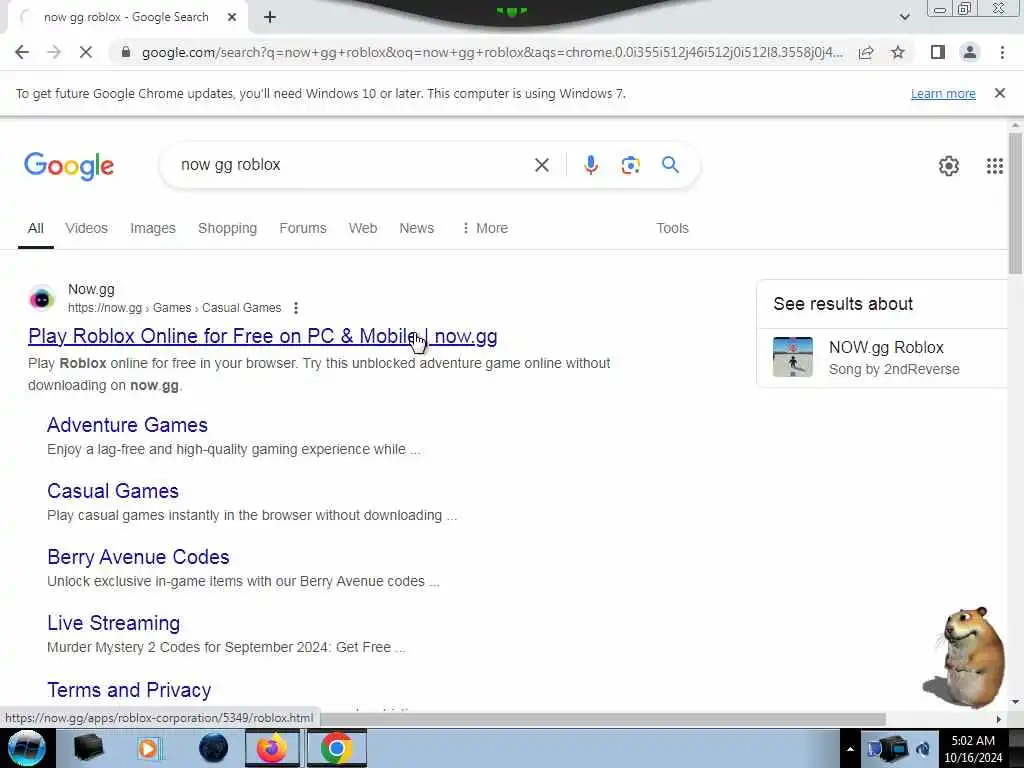Open the Adventure Games sitelink
The height and width of the screenshot is (768, 1024).
coord(127,424)
